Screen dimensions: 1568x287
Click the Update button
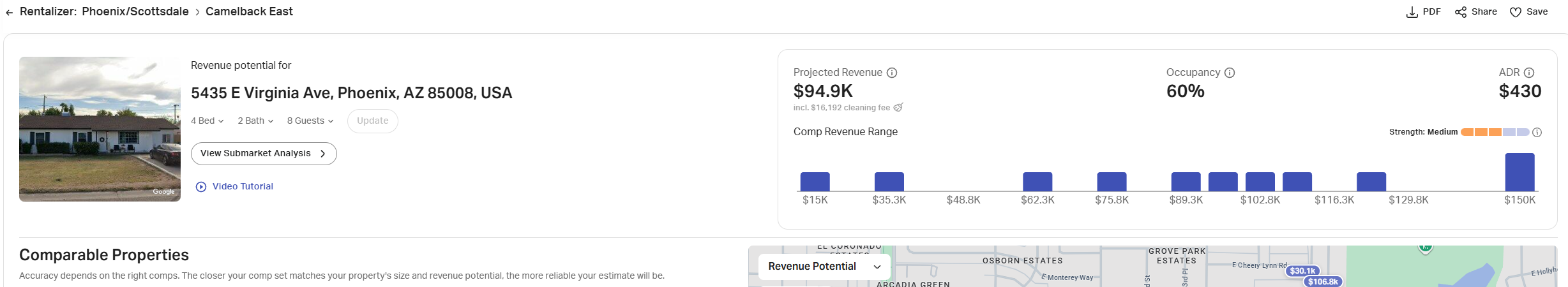(373, 121)
